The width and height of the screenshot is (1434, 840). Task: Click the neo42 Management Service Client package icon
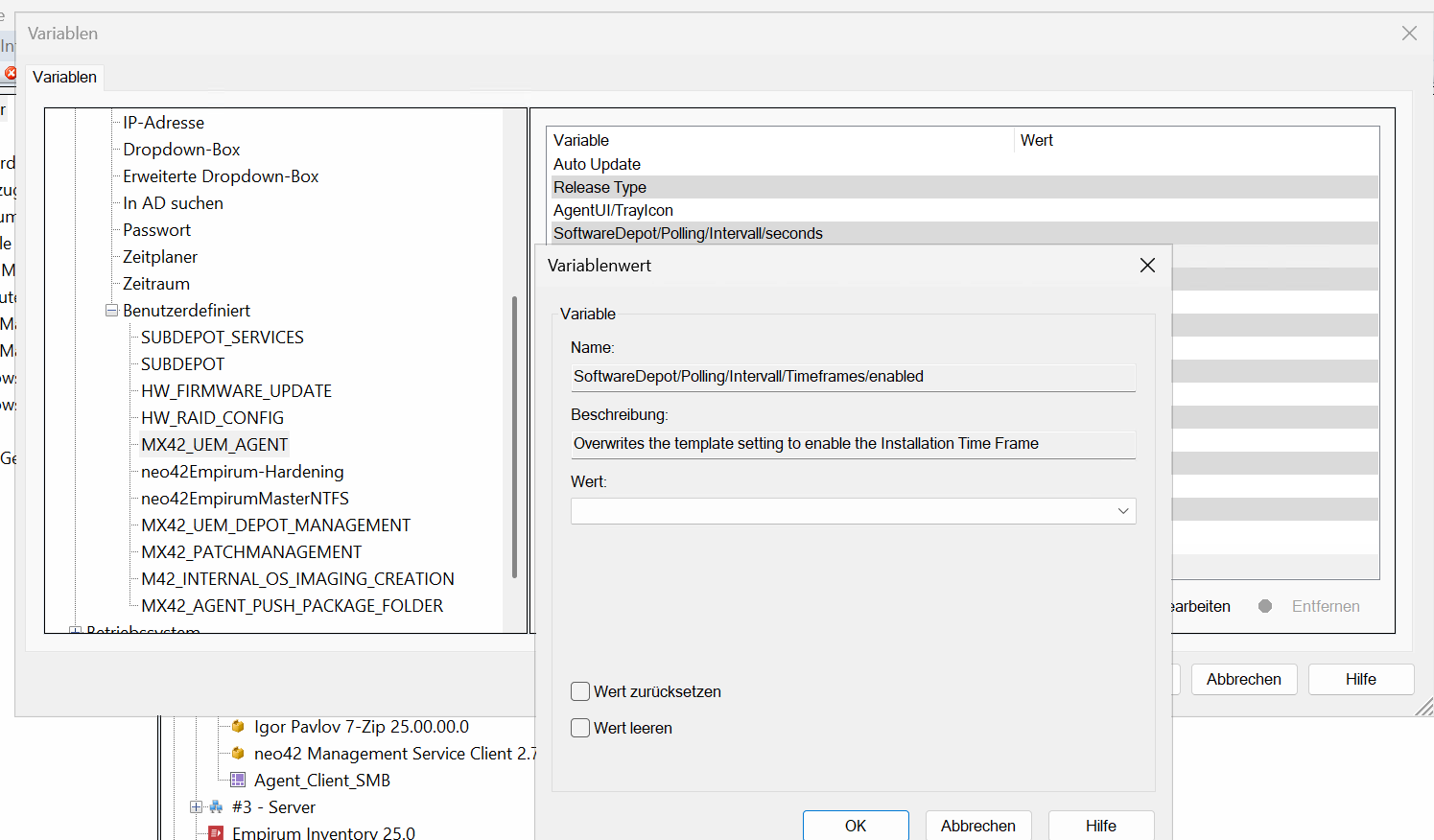[238, 754]
